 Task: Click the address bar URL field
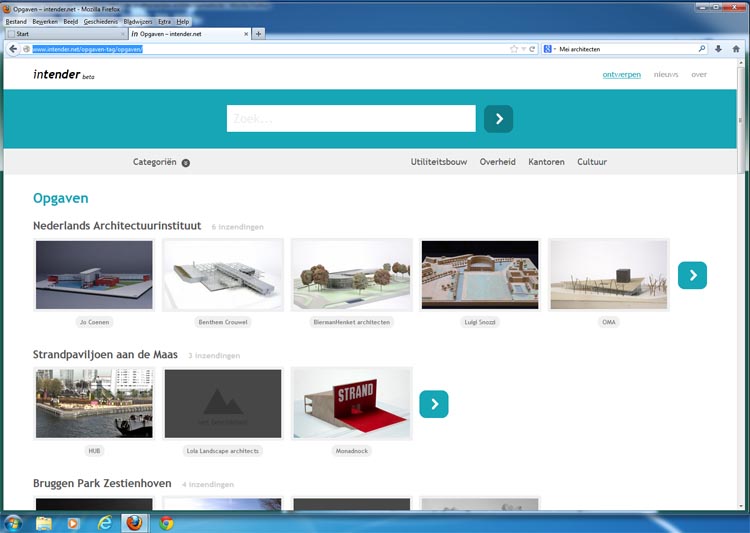point(270,49)
